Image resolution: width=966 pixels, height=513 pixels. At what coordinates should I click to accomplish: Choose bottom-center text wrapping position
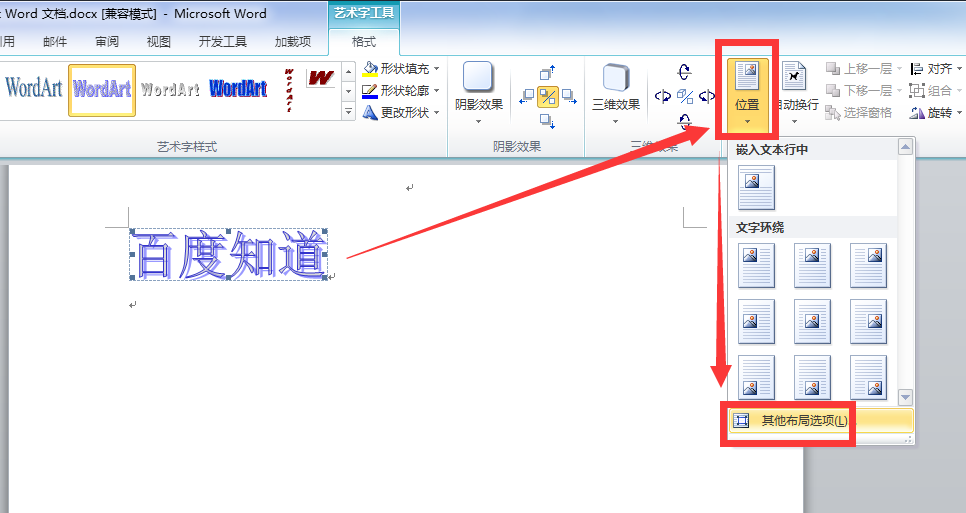(812, 378)
